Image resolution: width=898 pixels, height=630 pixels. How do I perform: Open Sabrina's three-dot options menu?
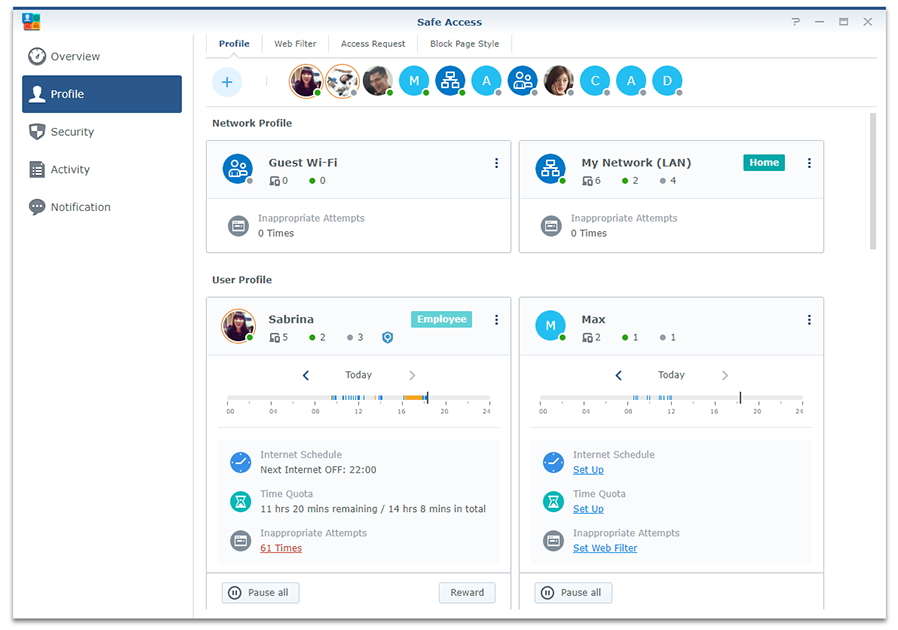click(x=496, y=320)
